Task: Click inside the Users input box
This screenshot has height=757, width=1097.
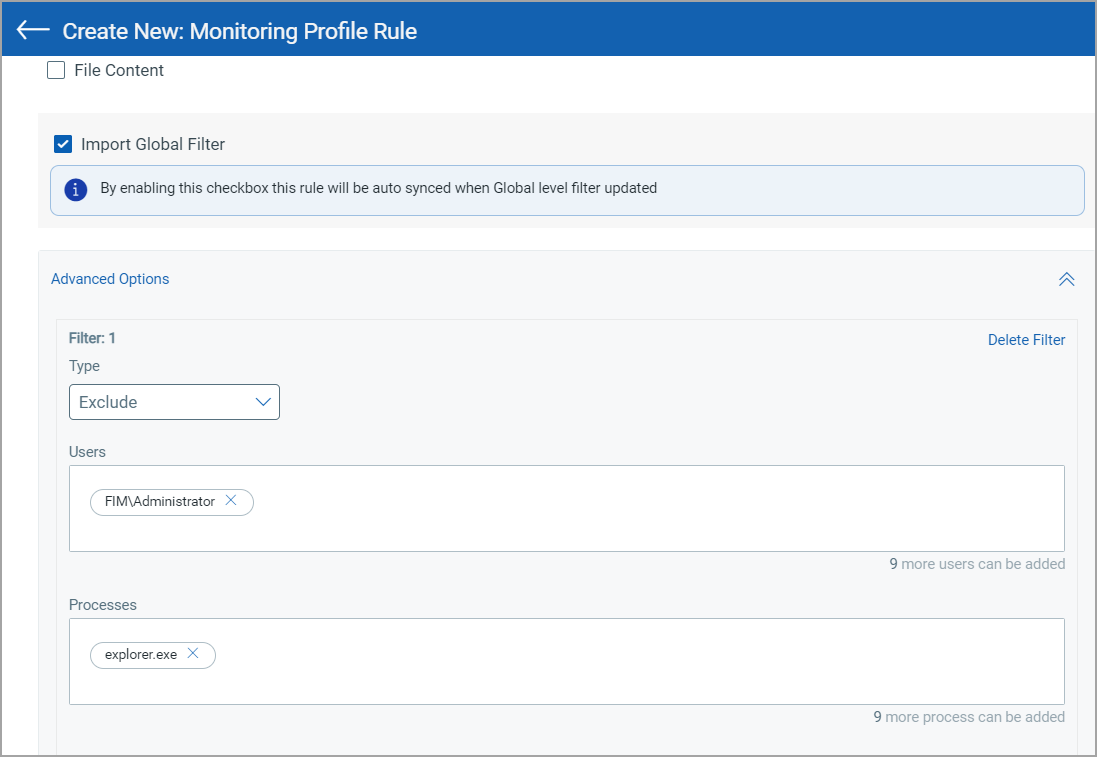Action: 567,509
